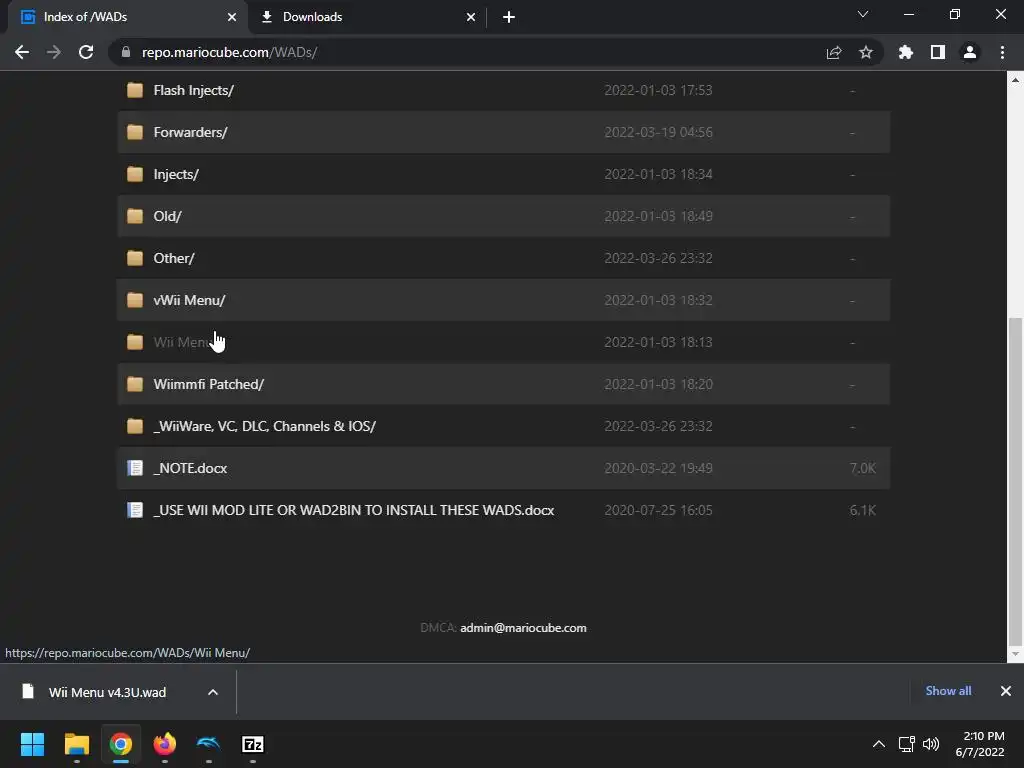Screen dimensions: 1024x768
Task: View site security lock info
Action: [125, 52]
